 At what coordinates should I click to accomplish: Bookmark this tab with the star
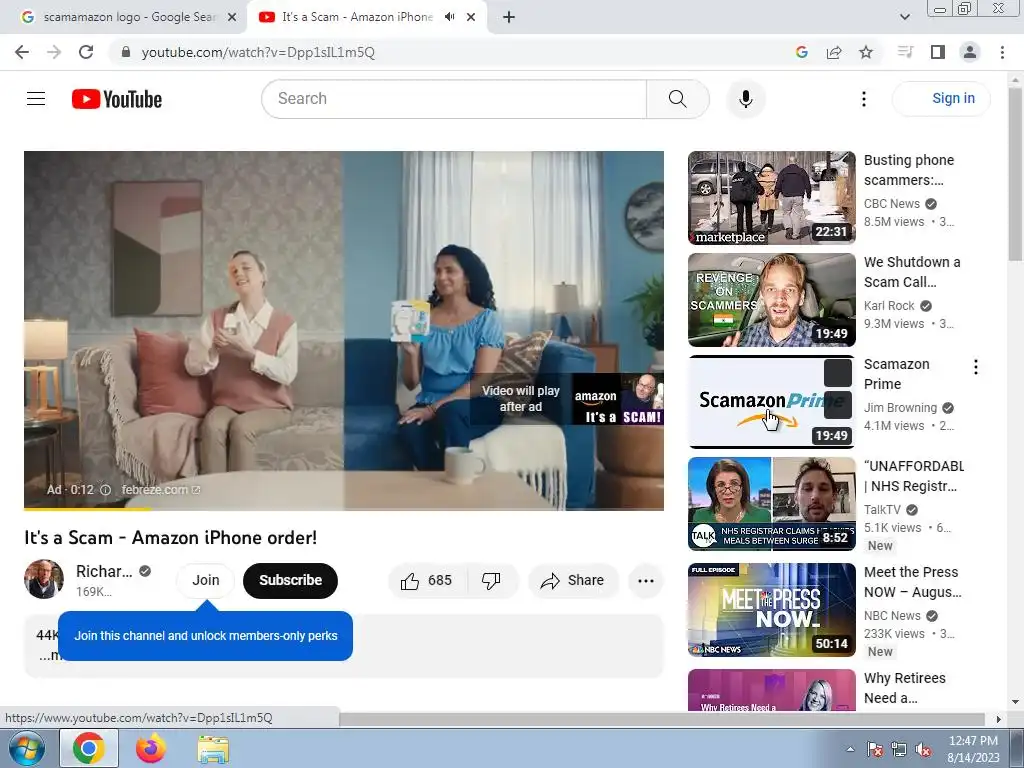click(x=866, y=52)
